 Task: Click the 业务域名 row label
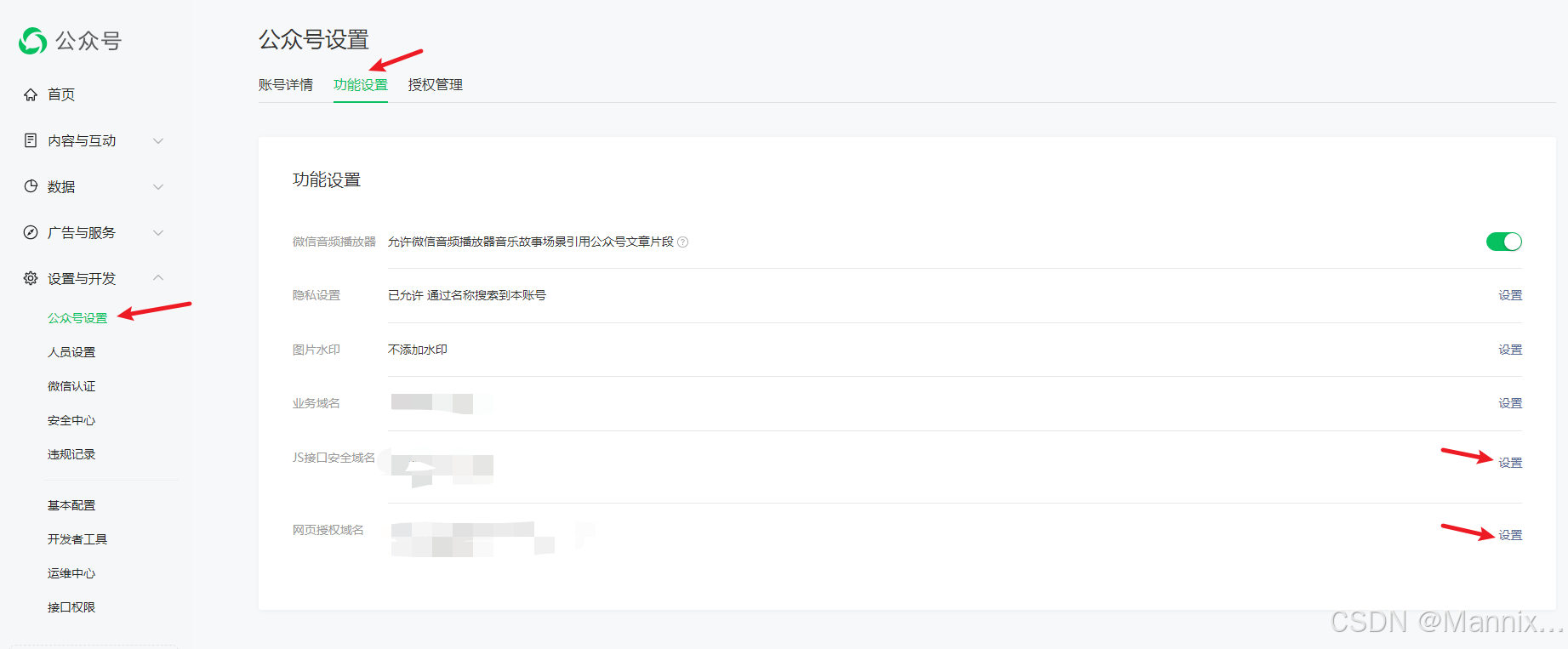316,403
